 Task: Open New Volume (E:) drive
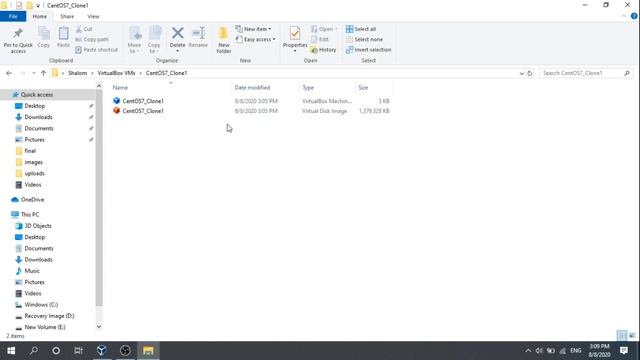click(44, 327)
